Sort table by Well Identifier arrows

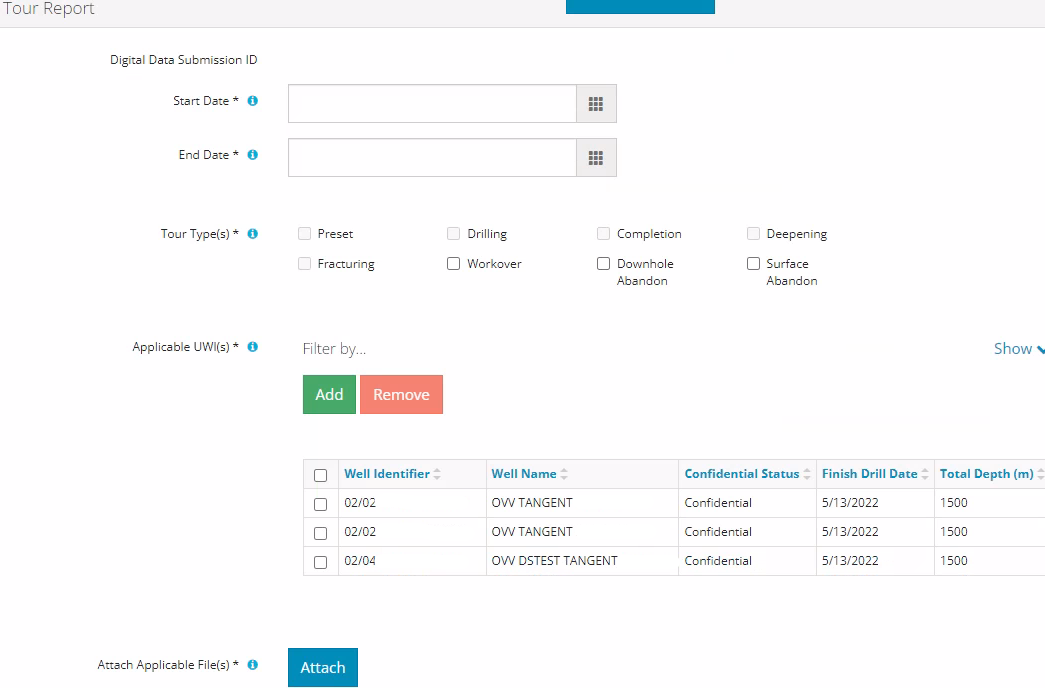437,474
